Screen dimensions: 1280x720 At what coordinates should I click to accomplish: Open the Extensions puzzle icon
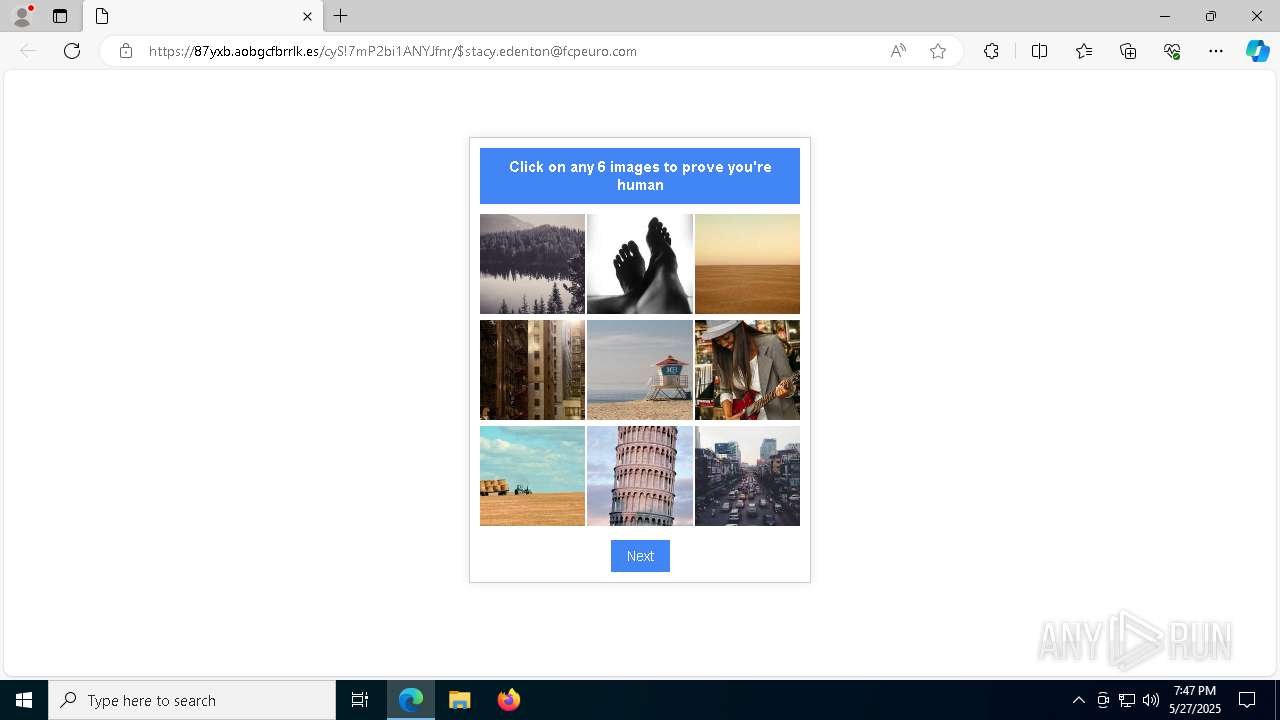[991, 51]
